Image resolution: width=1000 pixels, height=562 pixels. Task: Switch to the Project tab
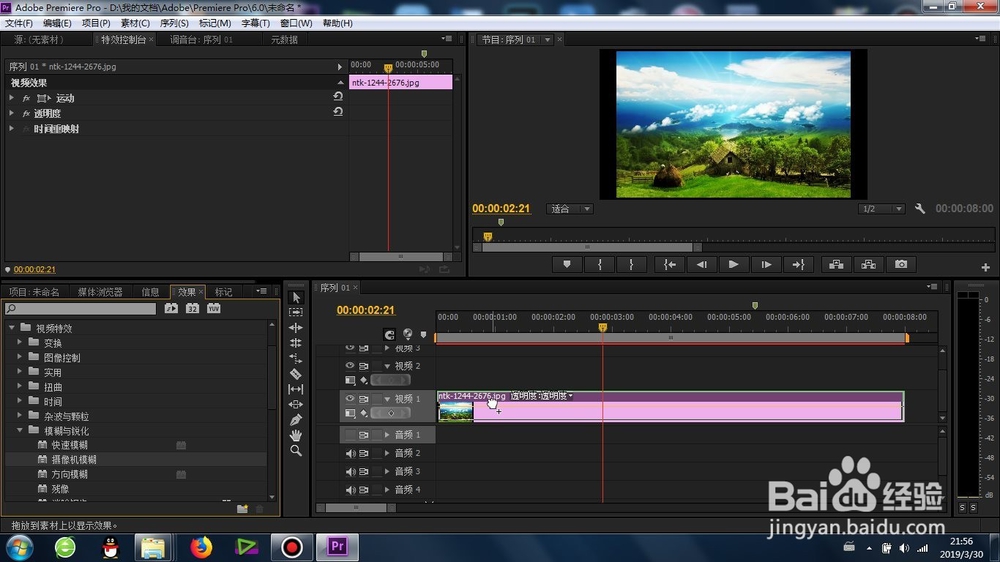point(34,292)
